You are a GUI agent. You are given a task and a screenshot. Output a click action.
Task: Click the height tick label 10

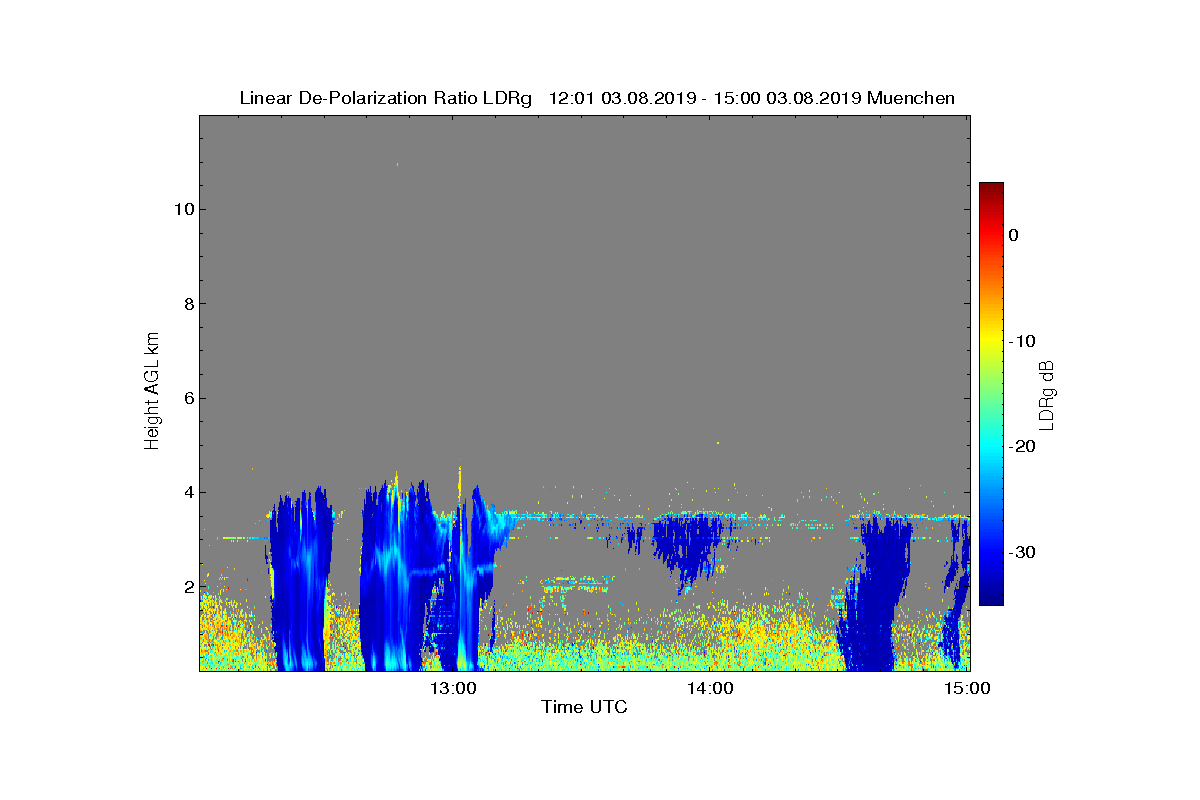coord(183,209)
